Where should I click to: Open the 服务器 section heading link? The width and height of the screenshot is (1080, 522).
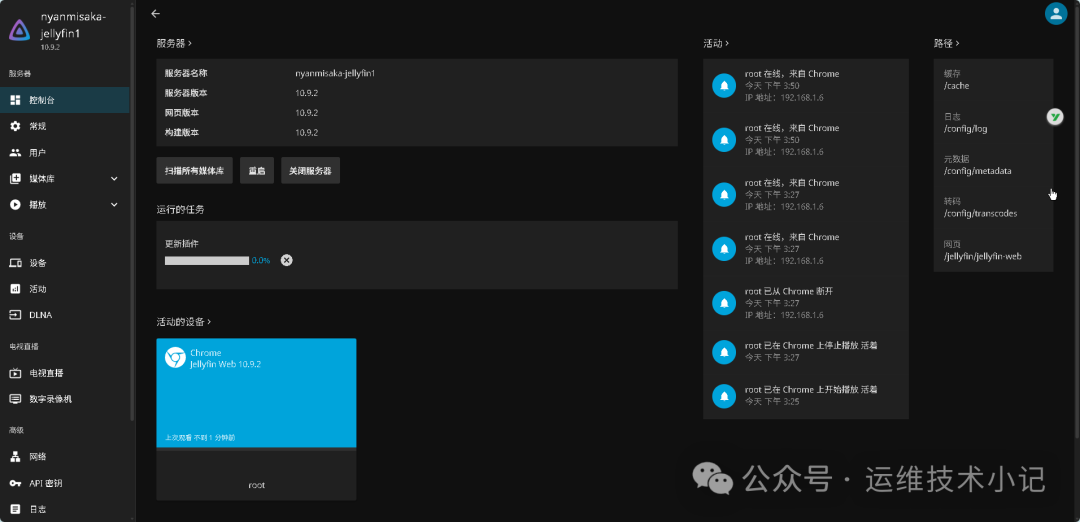coord(174,43)
